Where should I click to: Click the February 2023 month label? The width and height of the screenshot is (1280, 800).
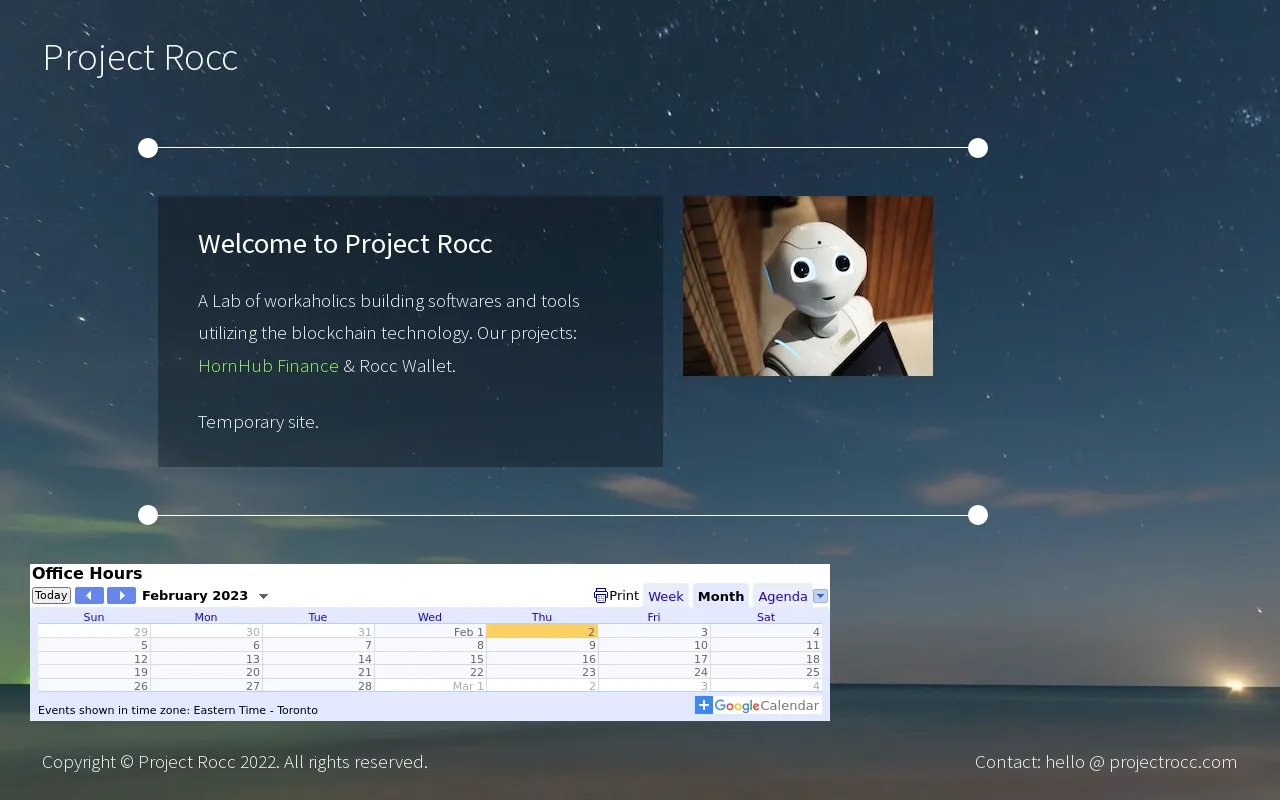(195, 596)
